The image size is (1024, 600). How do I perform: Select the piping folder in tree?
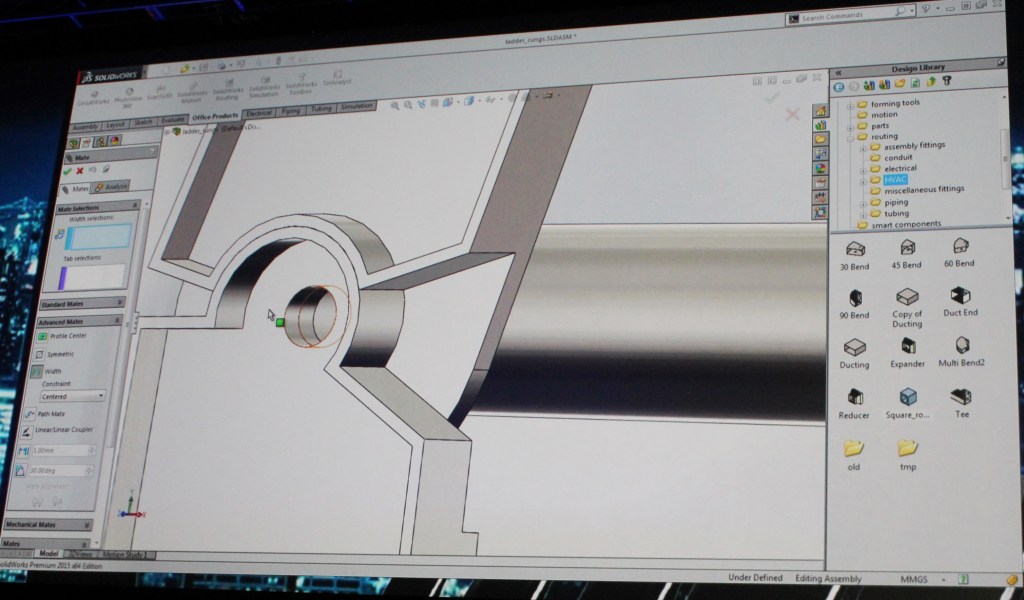pyautogui.click(x=896, y=202)
